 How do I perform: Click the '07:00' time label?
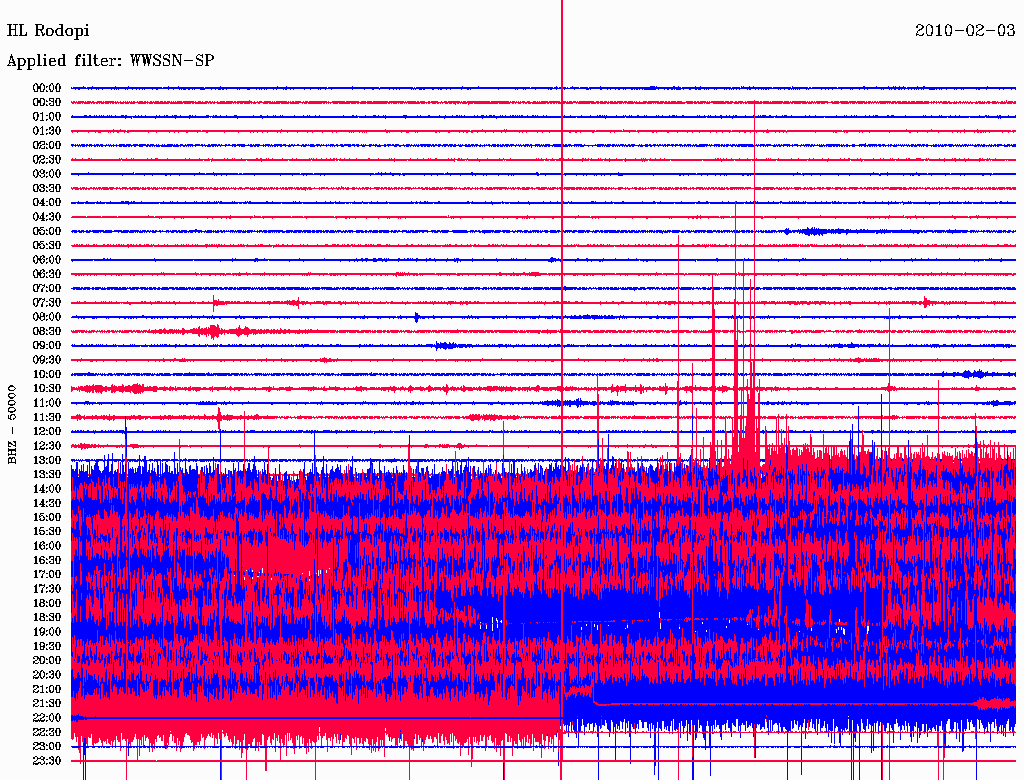[47, 288]
